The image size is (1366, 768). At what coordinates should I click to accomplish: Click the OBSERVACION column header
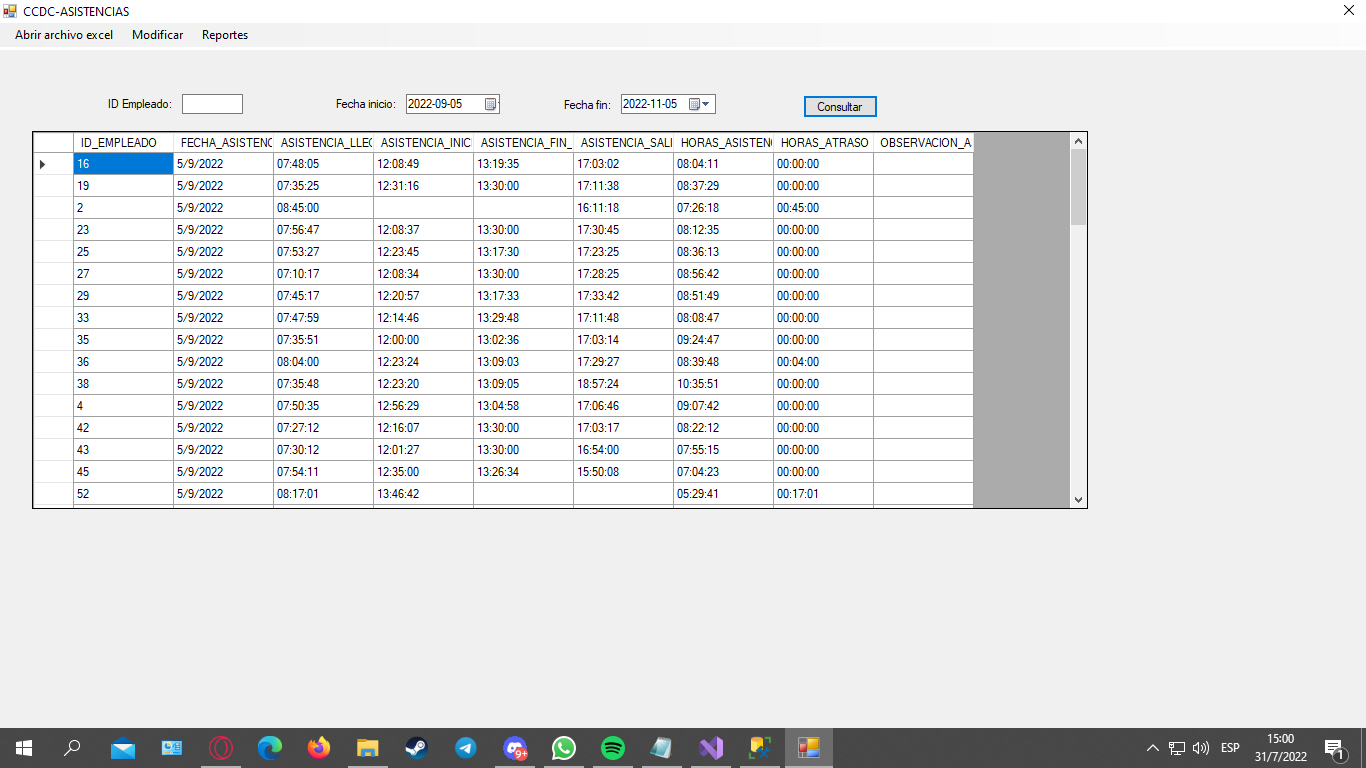pyautogui.click(x=923, y=143)
